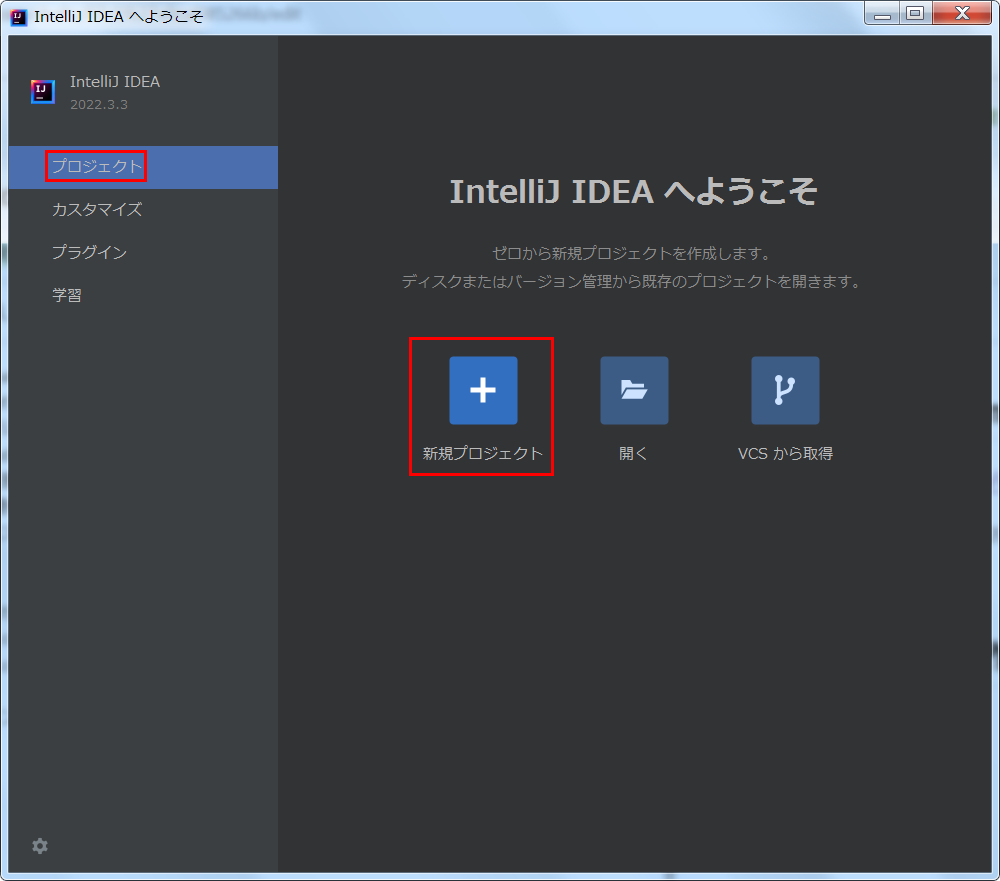Open the プラグイン tab
Screen dimensions: 1000x881
tap(143, 252)
